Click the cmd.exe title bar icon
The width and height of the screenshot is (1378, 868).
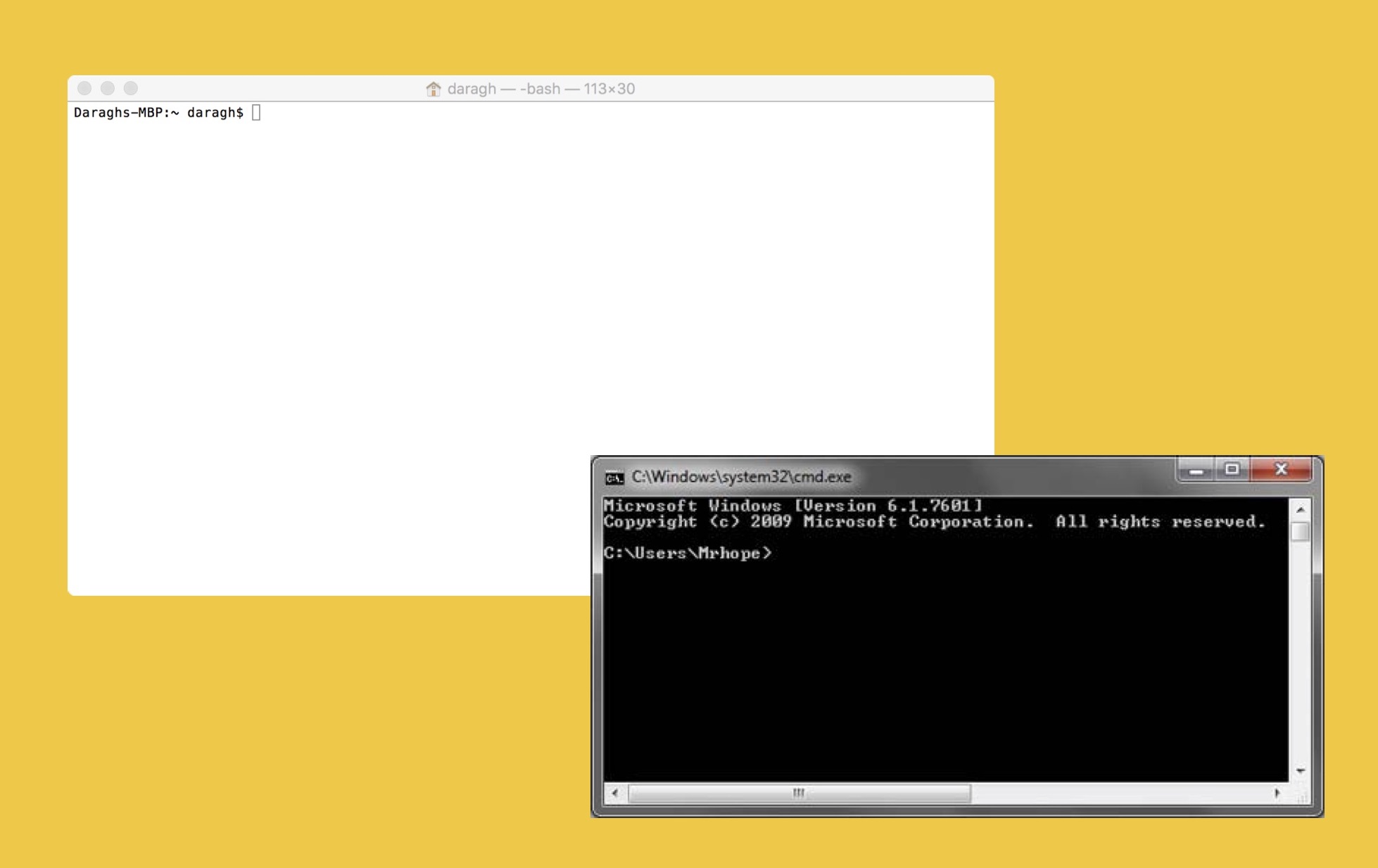click(614, 478)
